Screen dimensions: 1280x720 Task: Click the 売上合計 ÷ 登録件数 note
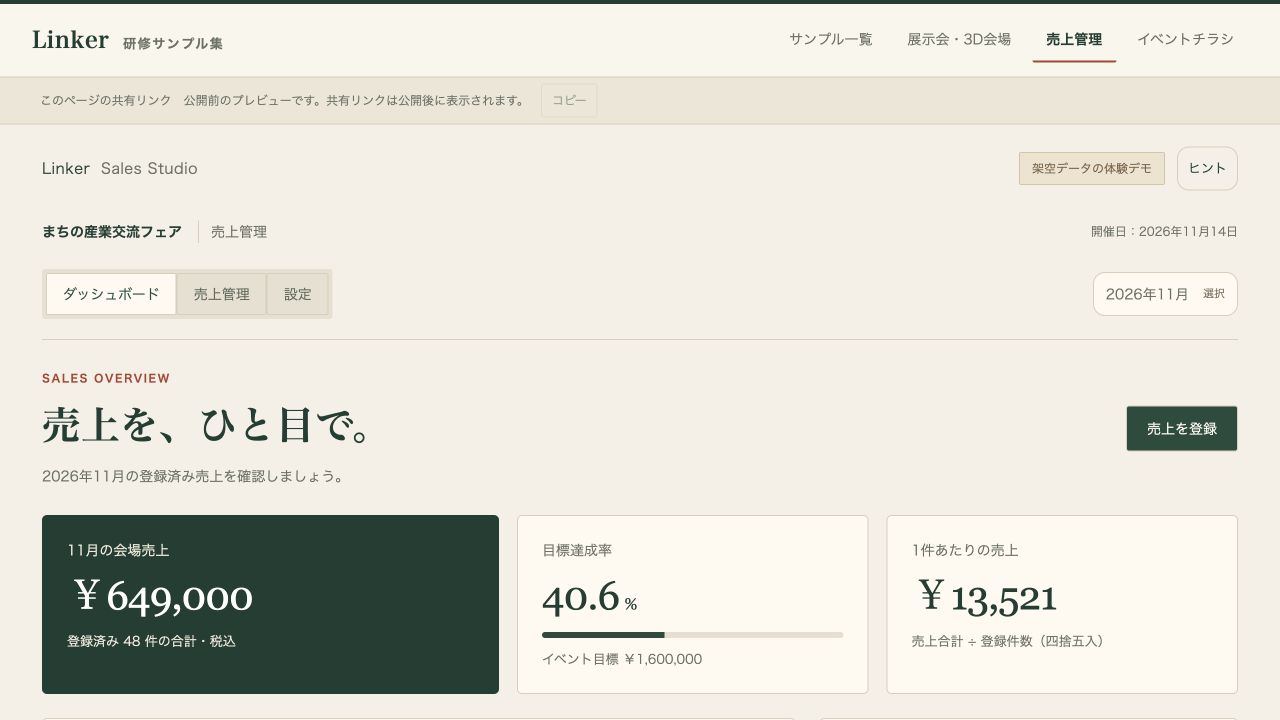coord(1008,641)
